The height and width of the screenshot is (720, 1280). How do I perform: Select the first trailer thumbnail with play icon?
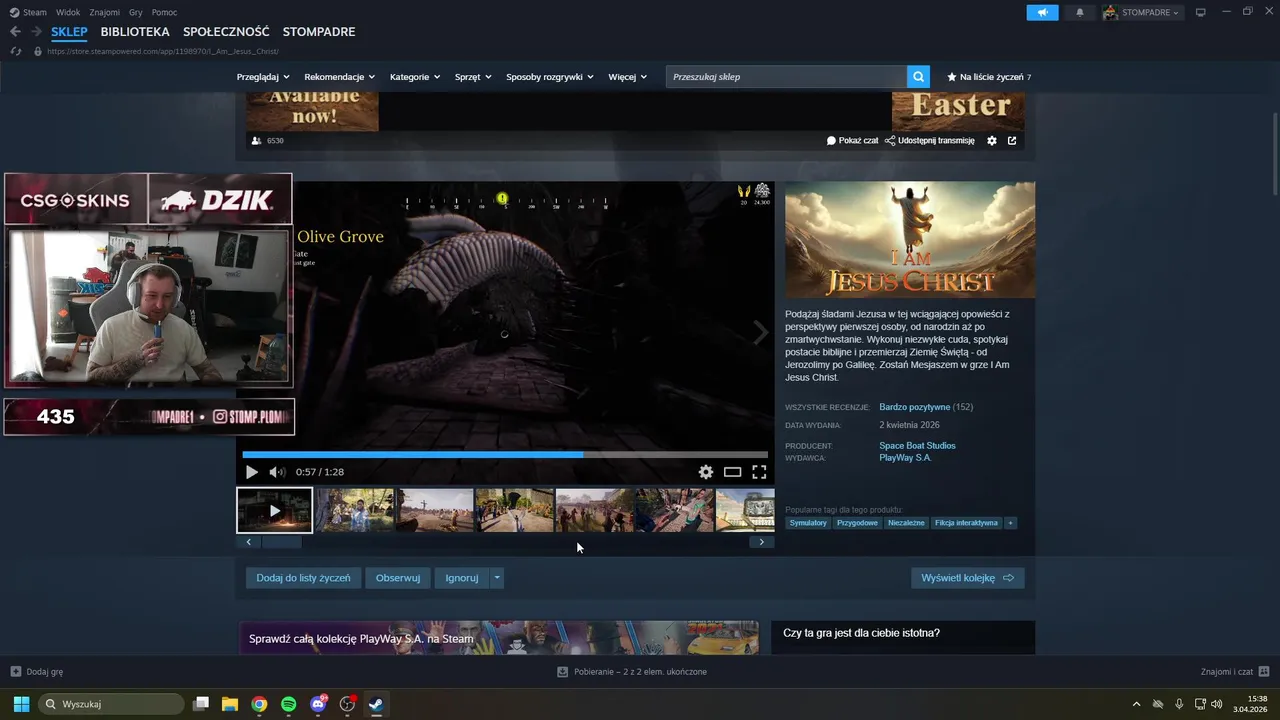point(275,510)
